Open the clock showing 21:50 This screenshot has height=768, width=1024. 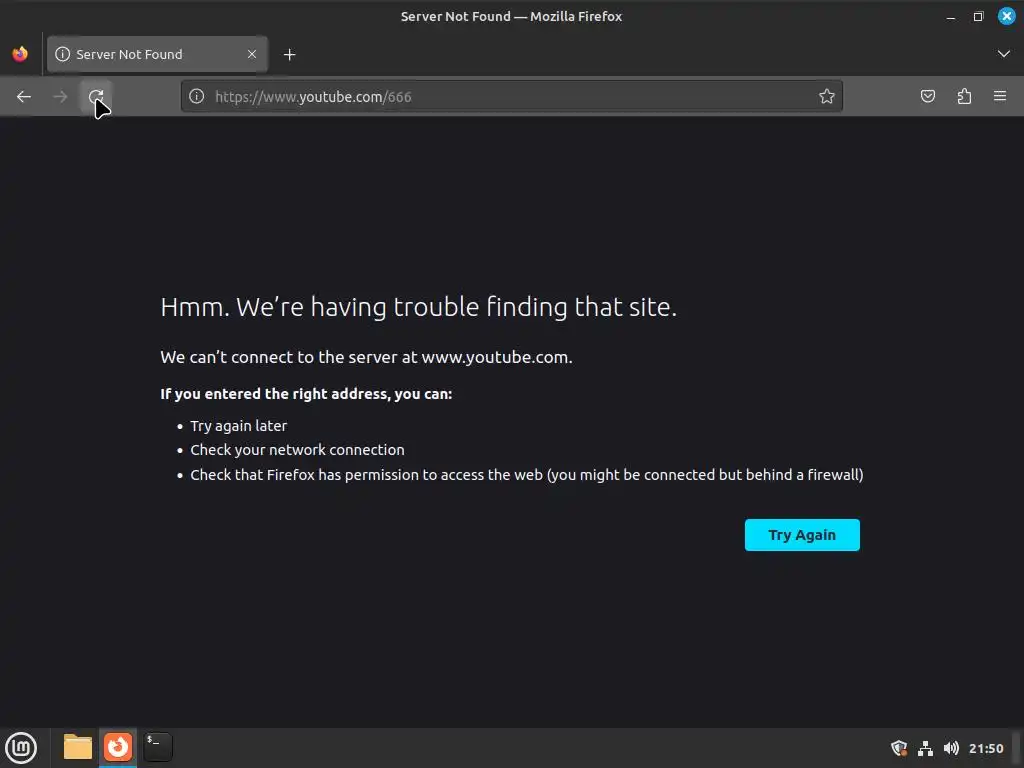[x=986, y=748]
